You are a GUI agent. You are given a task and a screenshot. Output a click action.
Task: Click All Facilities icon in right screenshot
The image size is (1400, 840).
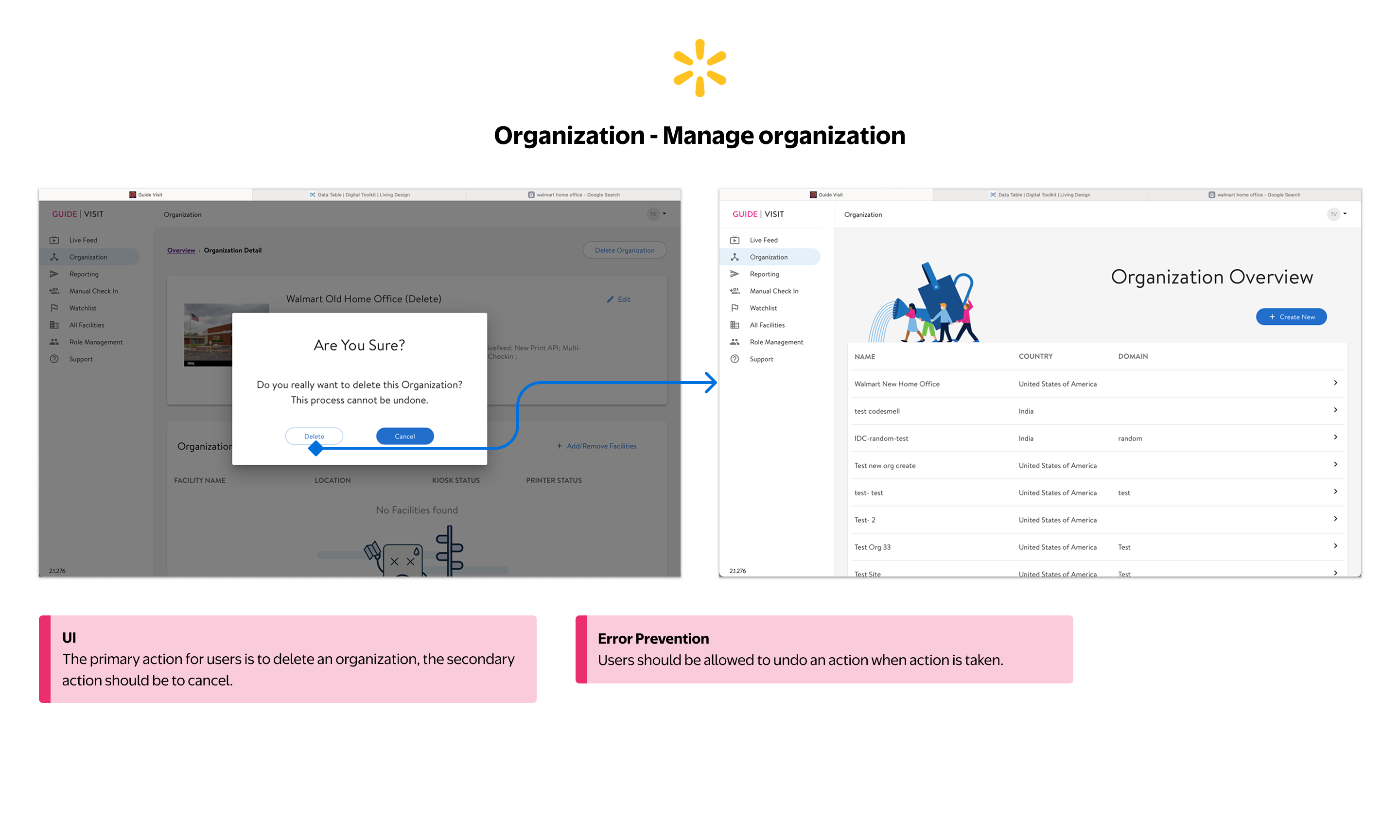(735, 325)
